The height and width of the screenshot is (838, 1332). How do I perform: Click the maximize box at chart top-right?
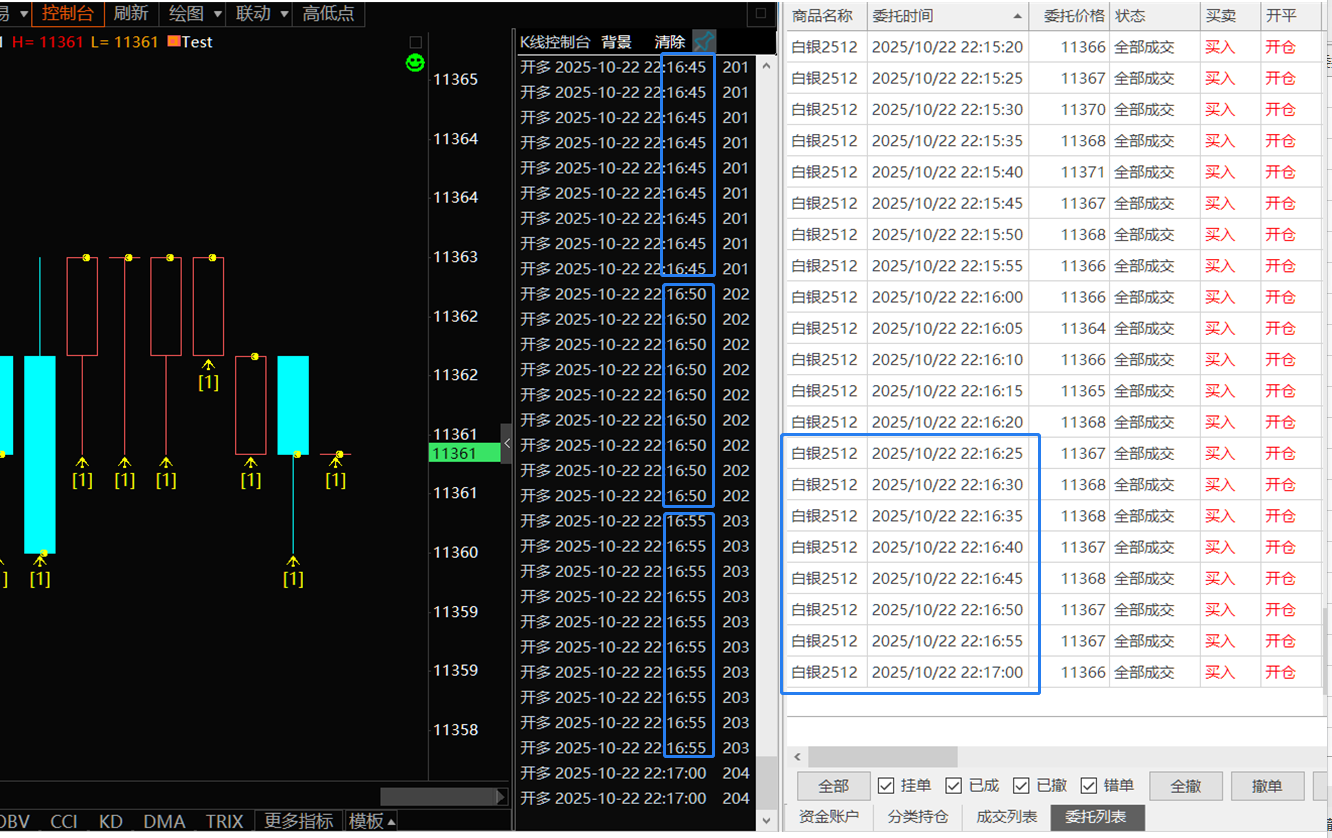tap(762, 14)
